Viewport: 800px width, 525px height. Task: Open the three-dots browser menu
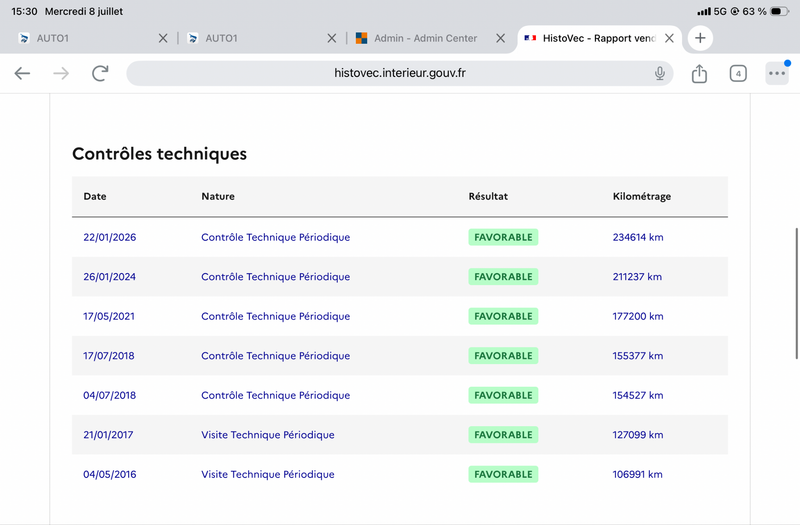[777, 73]
